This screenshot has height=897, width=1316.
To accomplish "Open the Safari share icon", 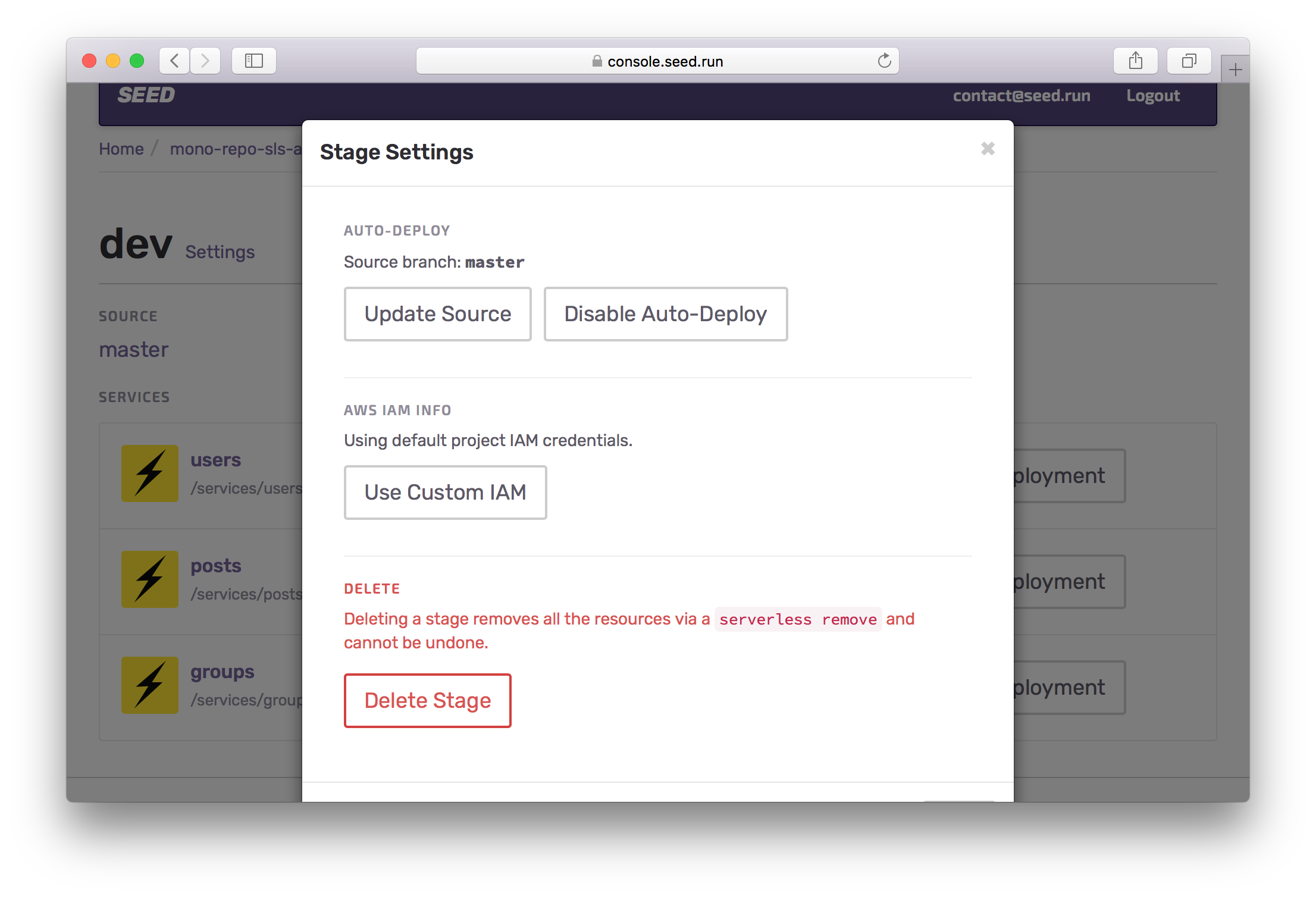I will [x=1135, y=61].
